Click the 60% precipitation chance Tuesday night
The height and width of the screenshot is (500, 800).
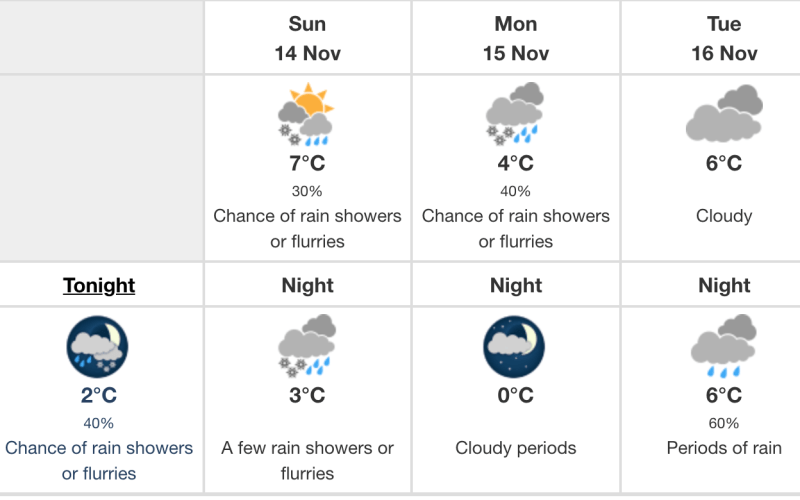724,423
